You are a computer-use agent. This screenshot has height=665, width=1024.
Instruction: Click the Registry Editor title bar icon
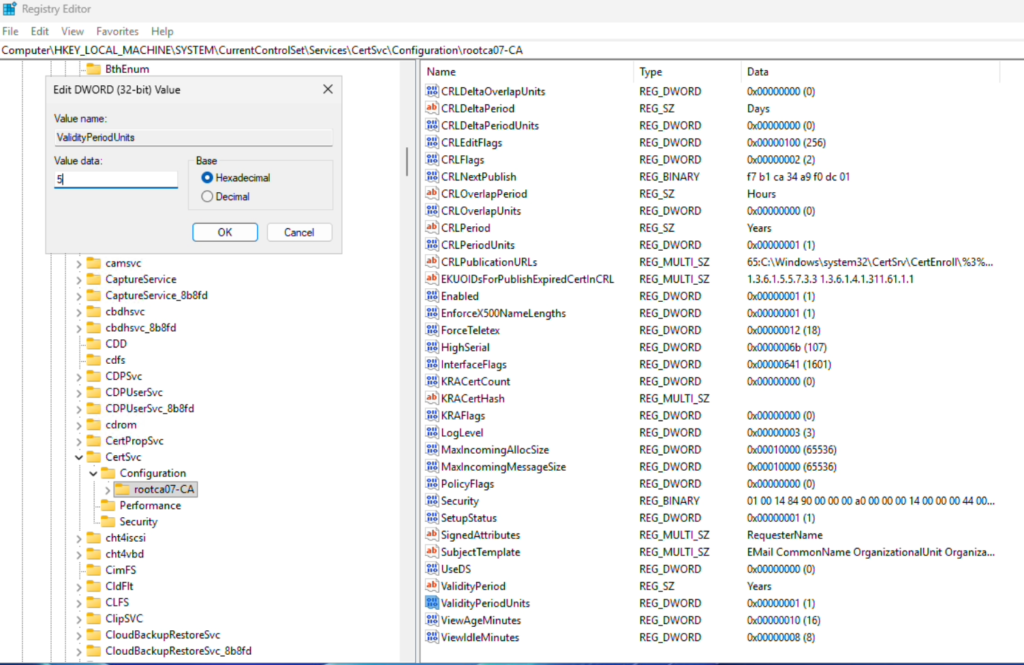pos(9,9)
